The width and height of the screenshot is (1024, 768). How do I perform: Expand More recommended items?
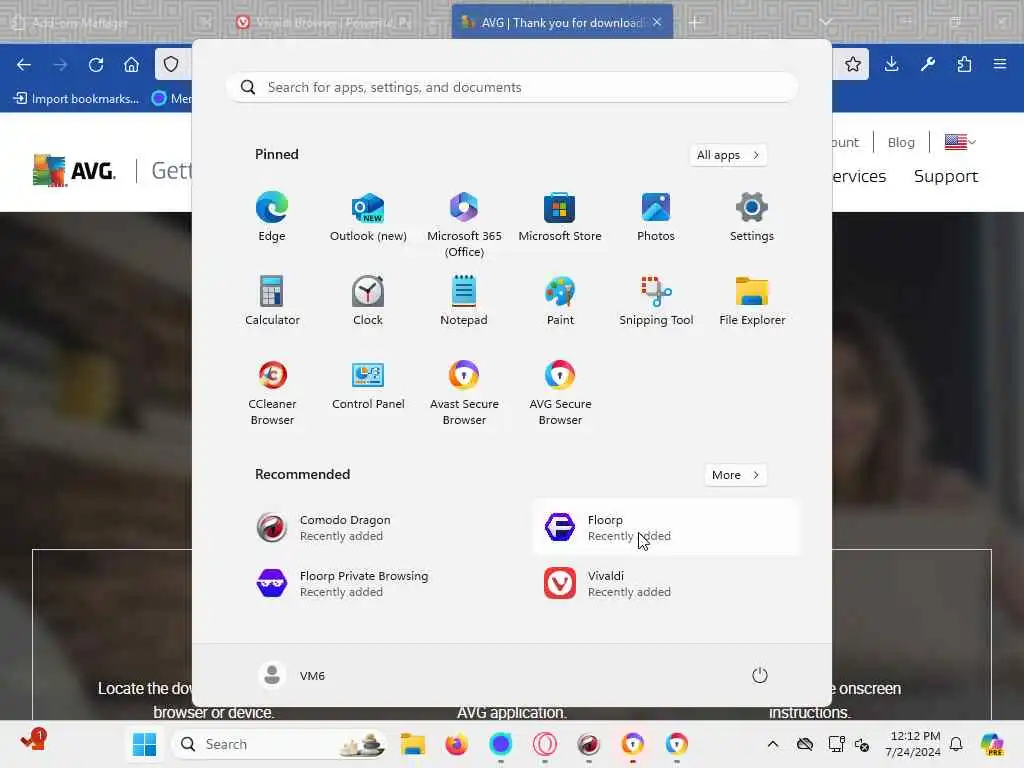click(736, 475)
